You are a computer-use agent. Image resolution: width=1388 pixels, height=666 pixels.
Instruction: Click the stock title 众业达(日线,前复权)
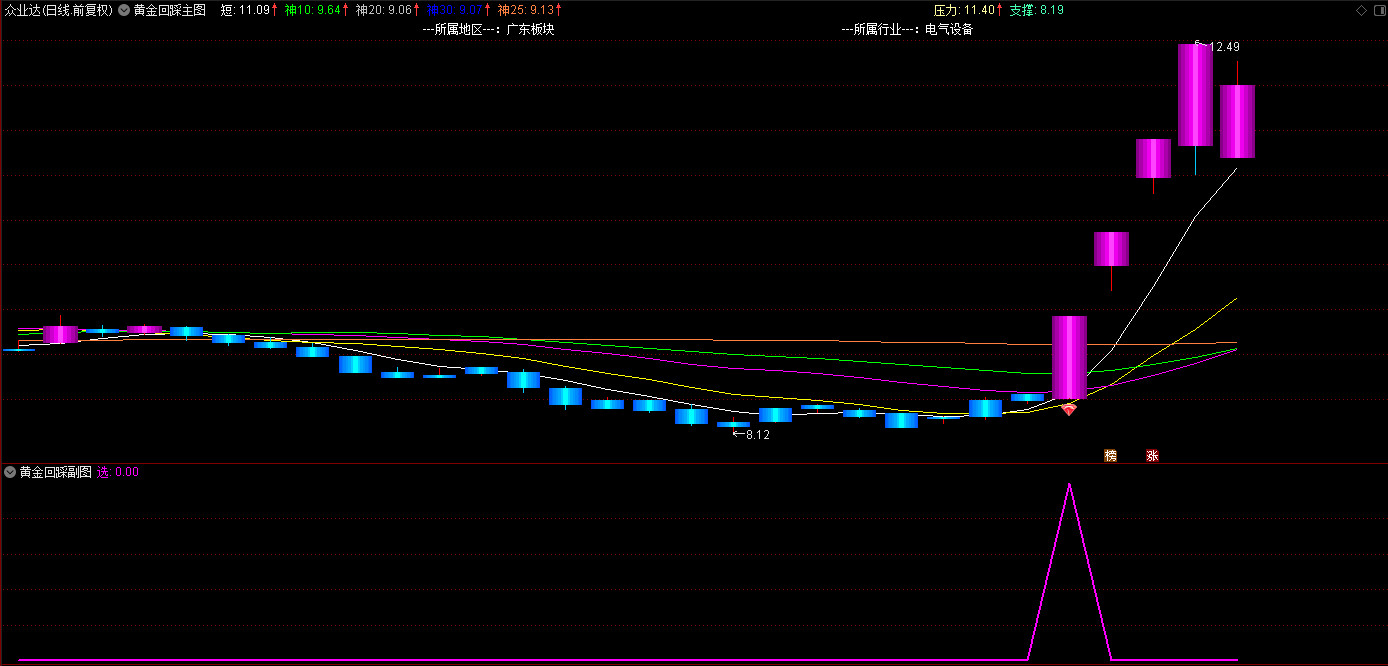pyautogui.click(x=58, y=10)
